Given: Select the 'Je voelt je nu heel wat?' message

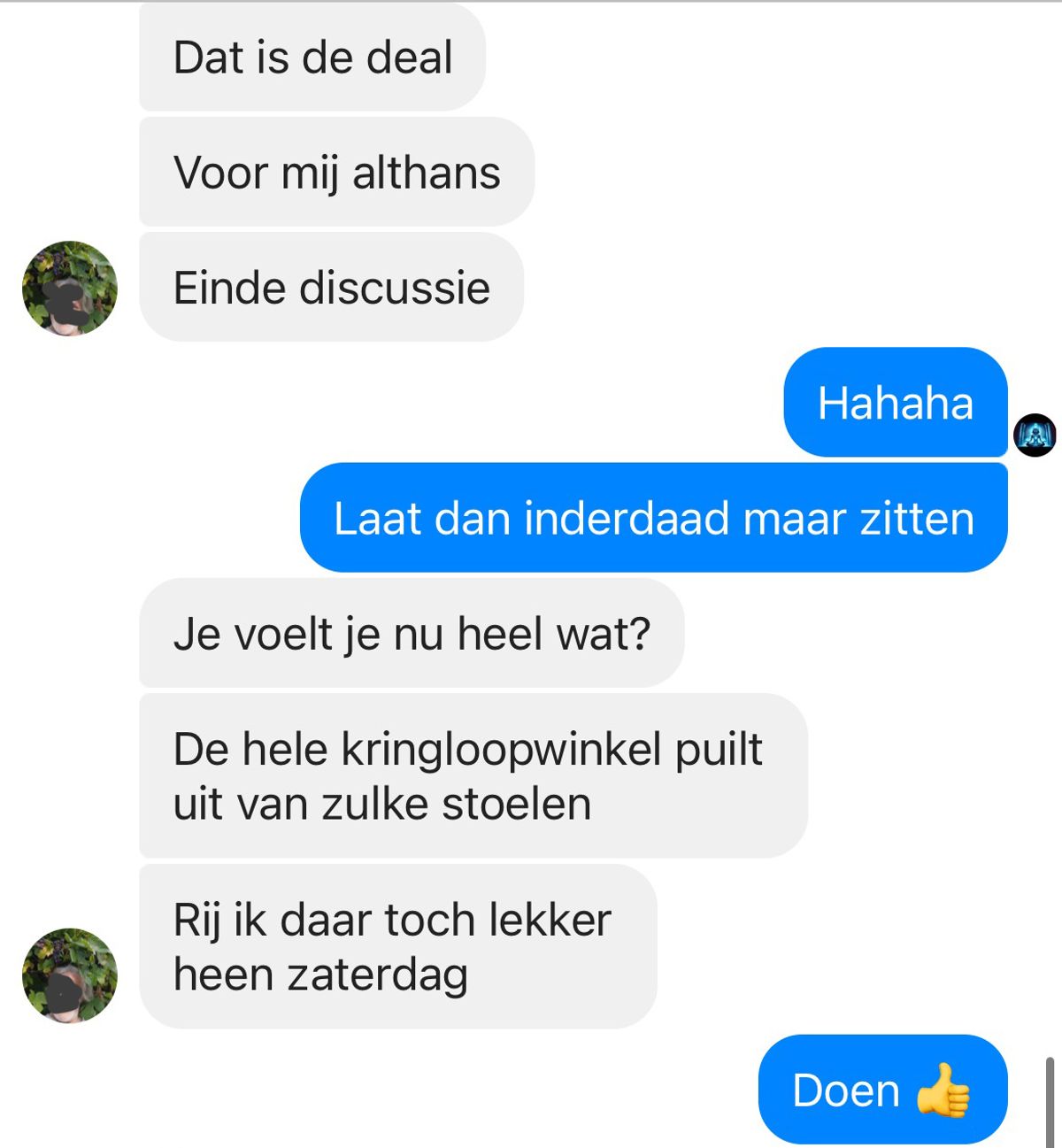Looking at the screenshot, I should coord(412,633).
